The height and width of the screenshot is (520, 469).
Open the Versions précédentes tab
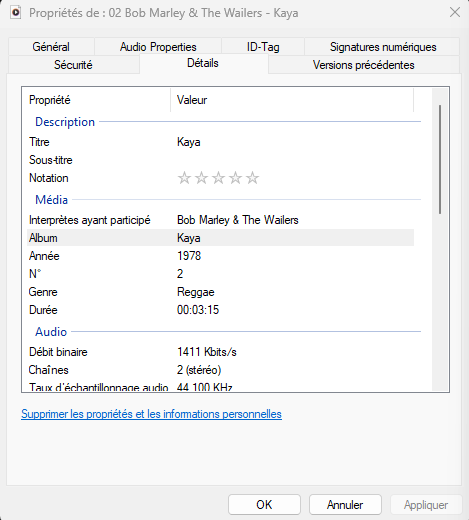(x=363, y=65)
